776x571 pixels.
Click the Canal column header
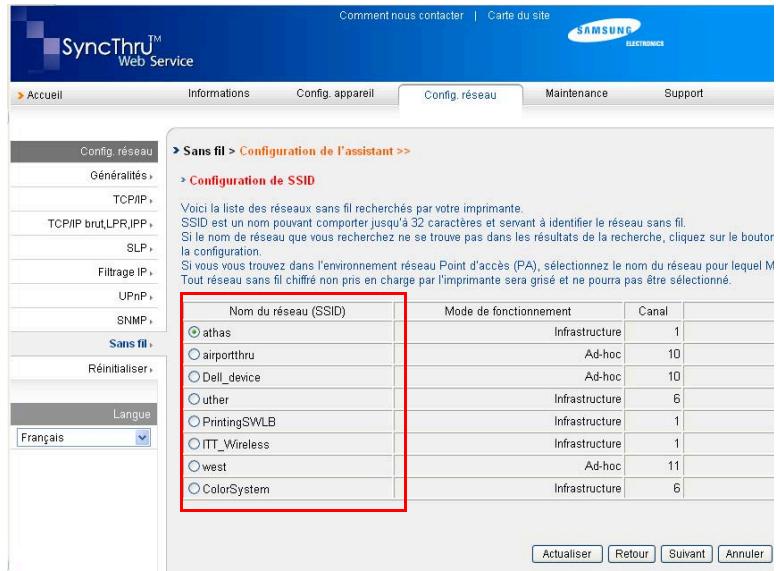(x=653, y=311)
